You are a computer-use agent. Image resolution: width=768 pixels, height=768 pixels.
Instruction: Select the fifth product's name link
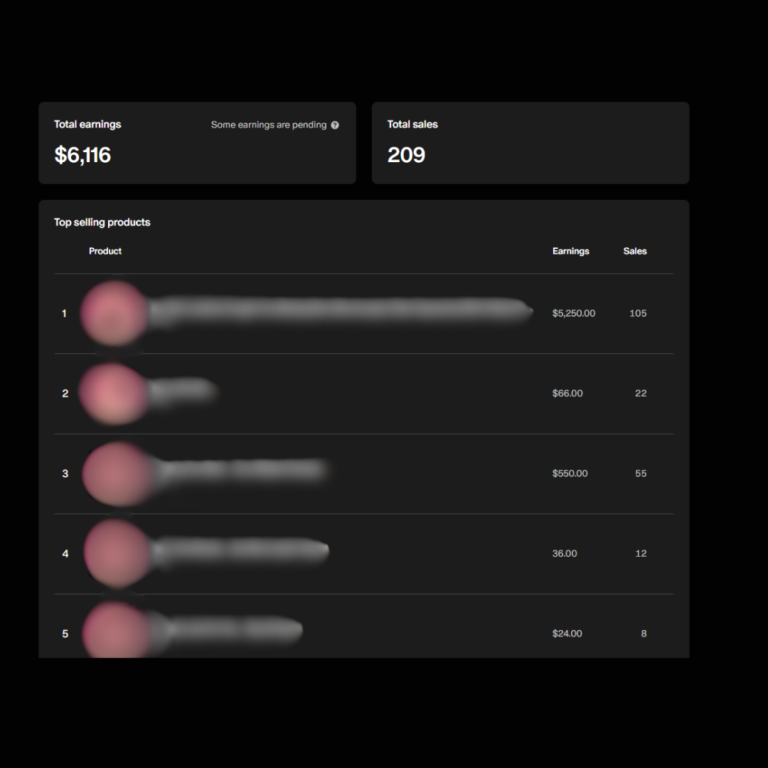[x=226, y=630]
